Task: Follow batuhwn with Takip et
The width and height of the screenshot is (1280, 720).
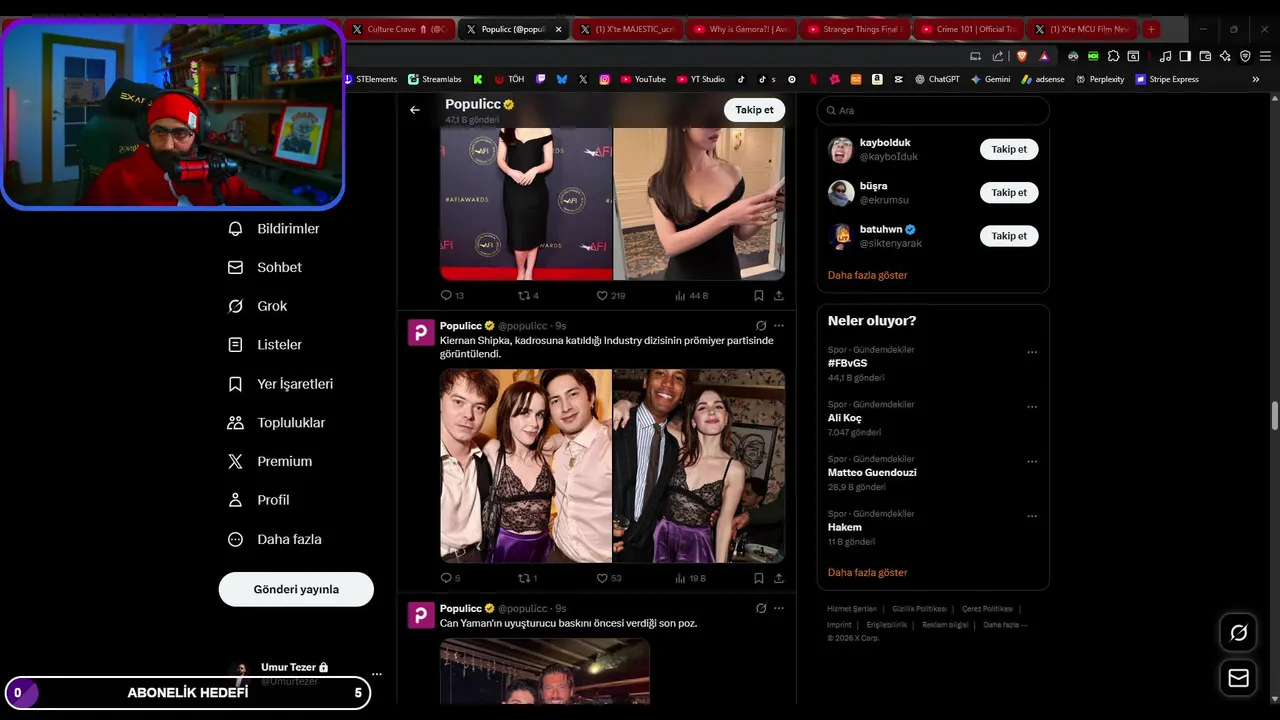Action: pos(1009,236)
